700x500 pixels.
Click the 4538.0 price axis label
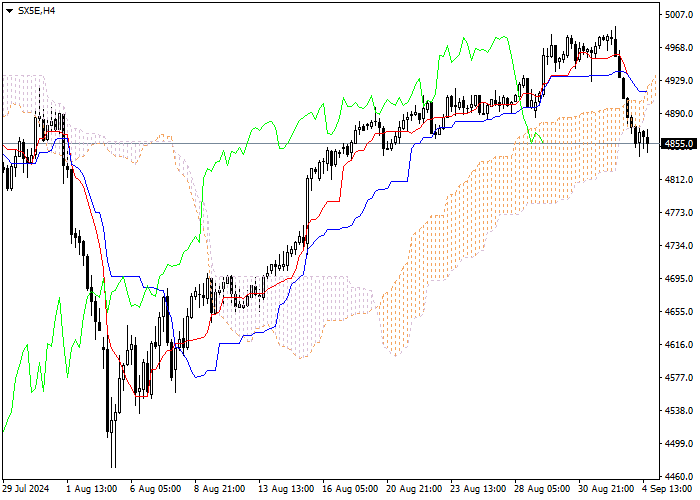point(679,411)
